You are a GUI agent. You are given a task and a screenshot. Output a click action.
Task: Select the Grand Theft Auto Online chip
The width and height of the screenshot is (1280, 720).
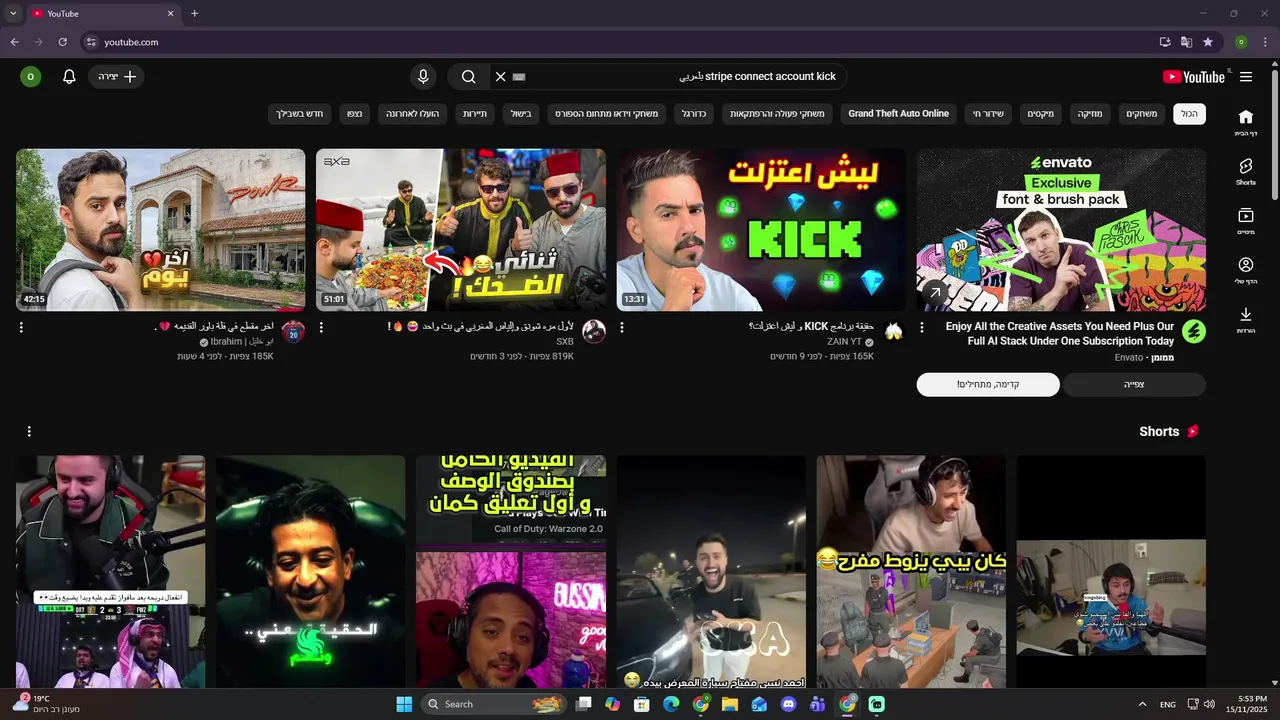898,114
